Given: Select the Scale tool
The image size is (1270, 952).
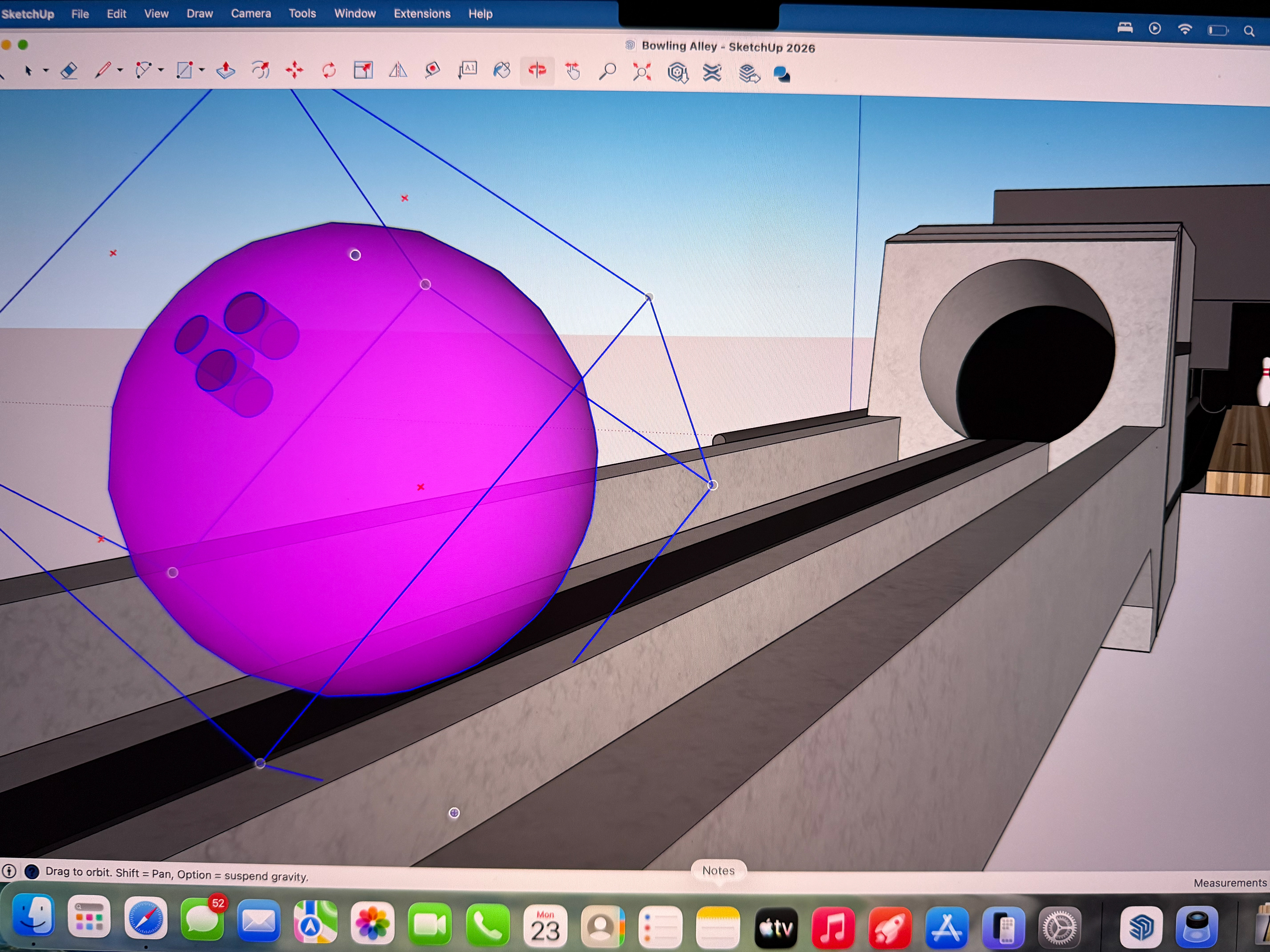Looking at the screenshot, I should [363, 71].
